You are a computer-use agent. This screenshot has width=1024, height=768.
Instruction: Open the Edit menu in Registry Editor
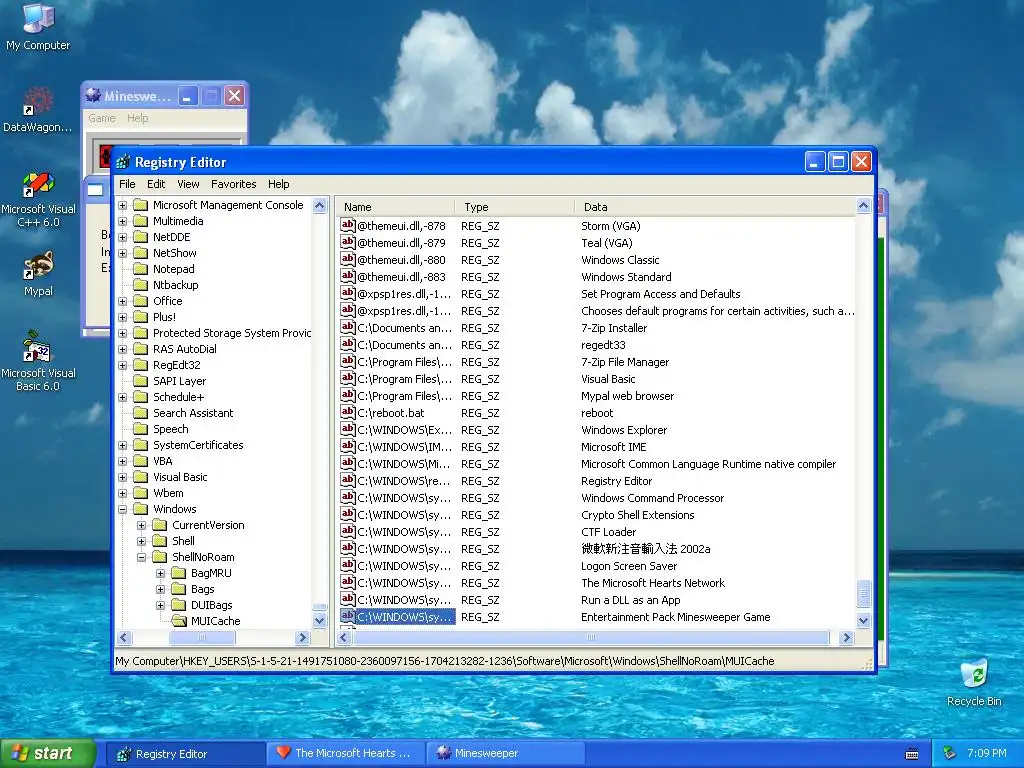(x=156, y=184)
